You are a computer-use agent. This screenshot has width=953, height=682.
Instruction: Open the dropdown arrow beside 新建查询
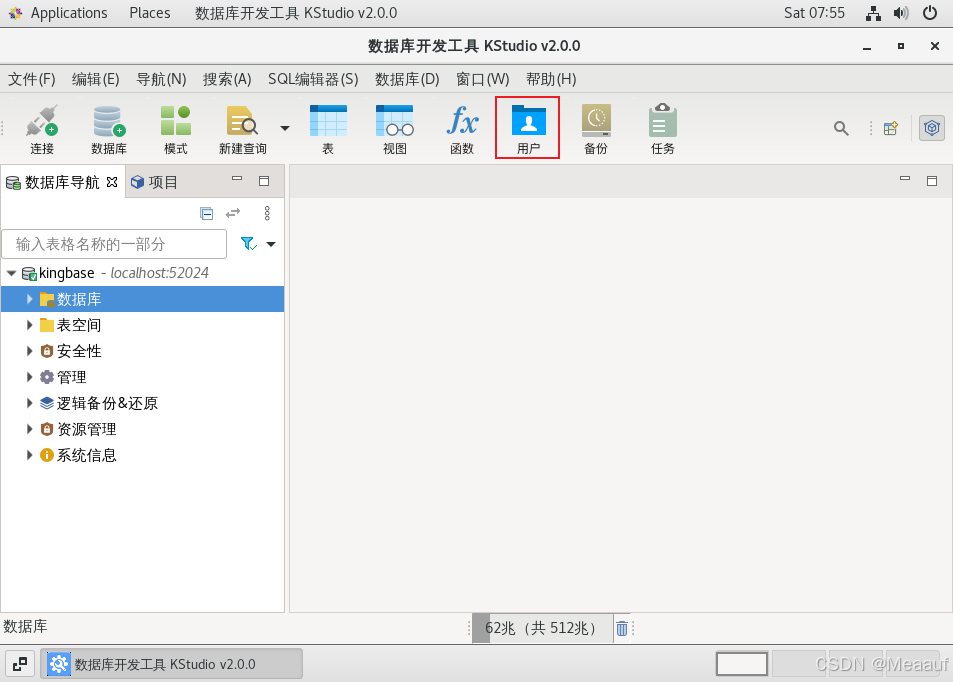(x=284, y=128)
